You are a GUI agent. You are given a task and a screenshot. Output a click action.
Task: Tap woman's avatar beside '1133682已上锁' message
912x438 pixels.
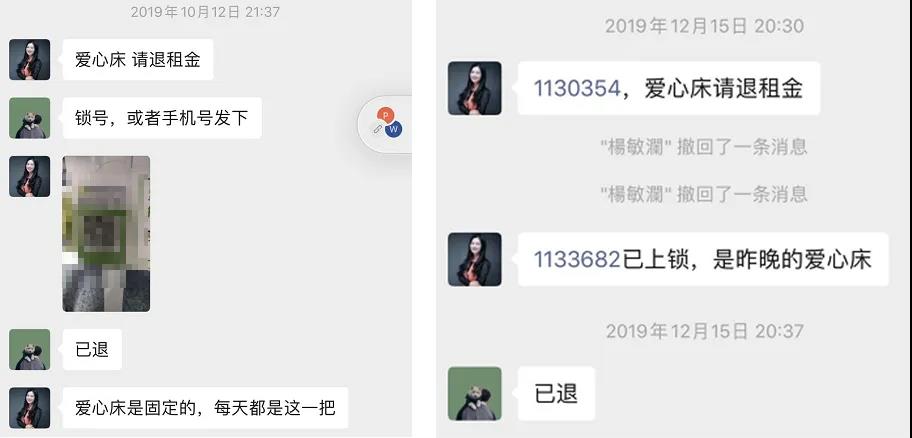pyautogui.click(x=475, y=259)
